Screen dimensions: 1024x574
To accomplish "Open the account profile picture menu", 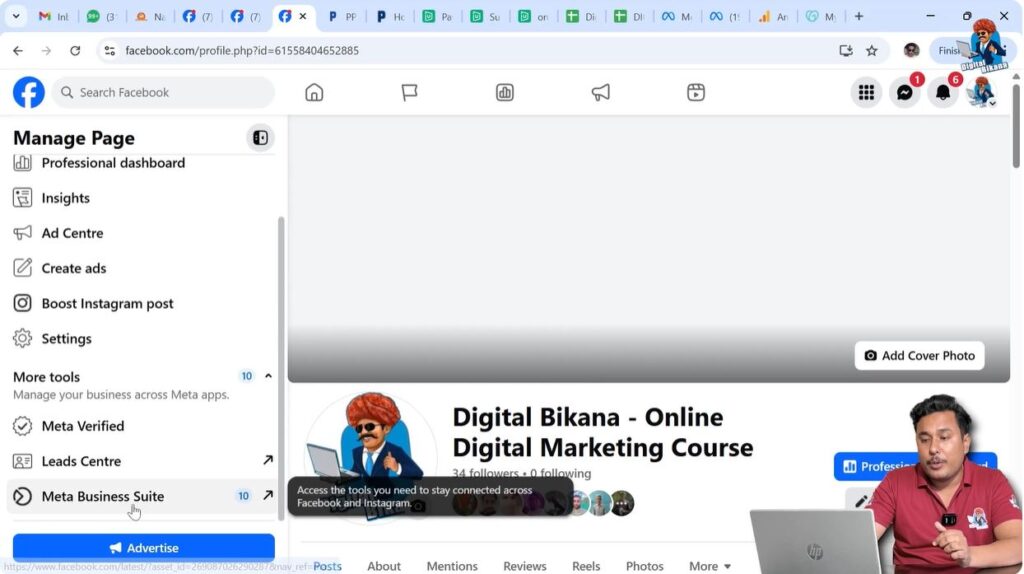I will click(981, 93).
